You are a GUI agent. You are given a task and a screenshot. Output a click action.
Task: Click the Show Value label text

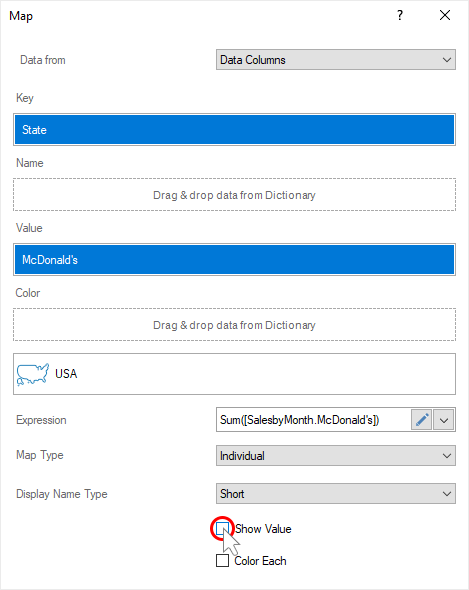point(263,529)
